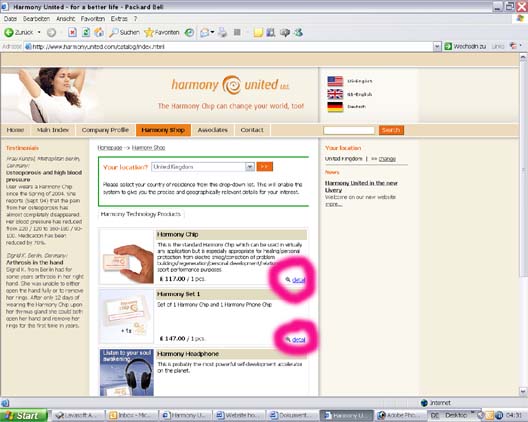Select the US English flag

(335, 81)
